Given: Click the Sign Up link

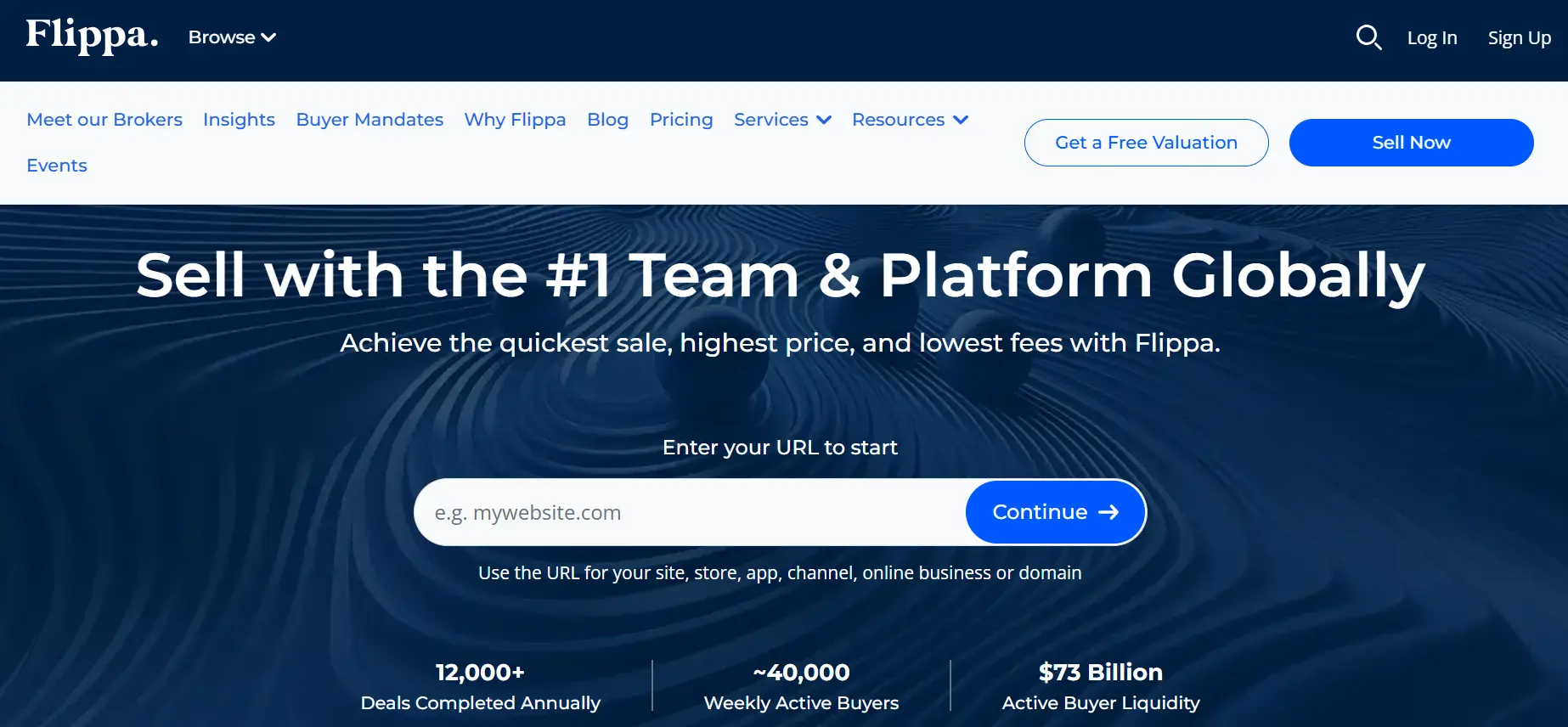Looking at the screenshot, I should click(x=1520, y=38).
